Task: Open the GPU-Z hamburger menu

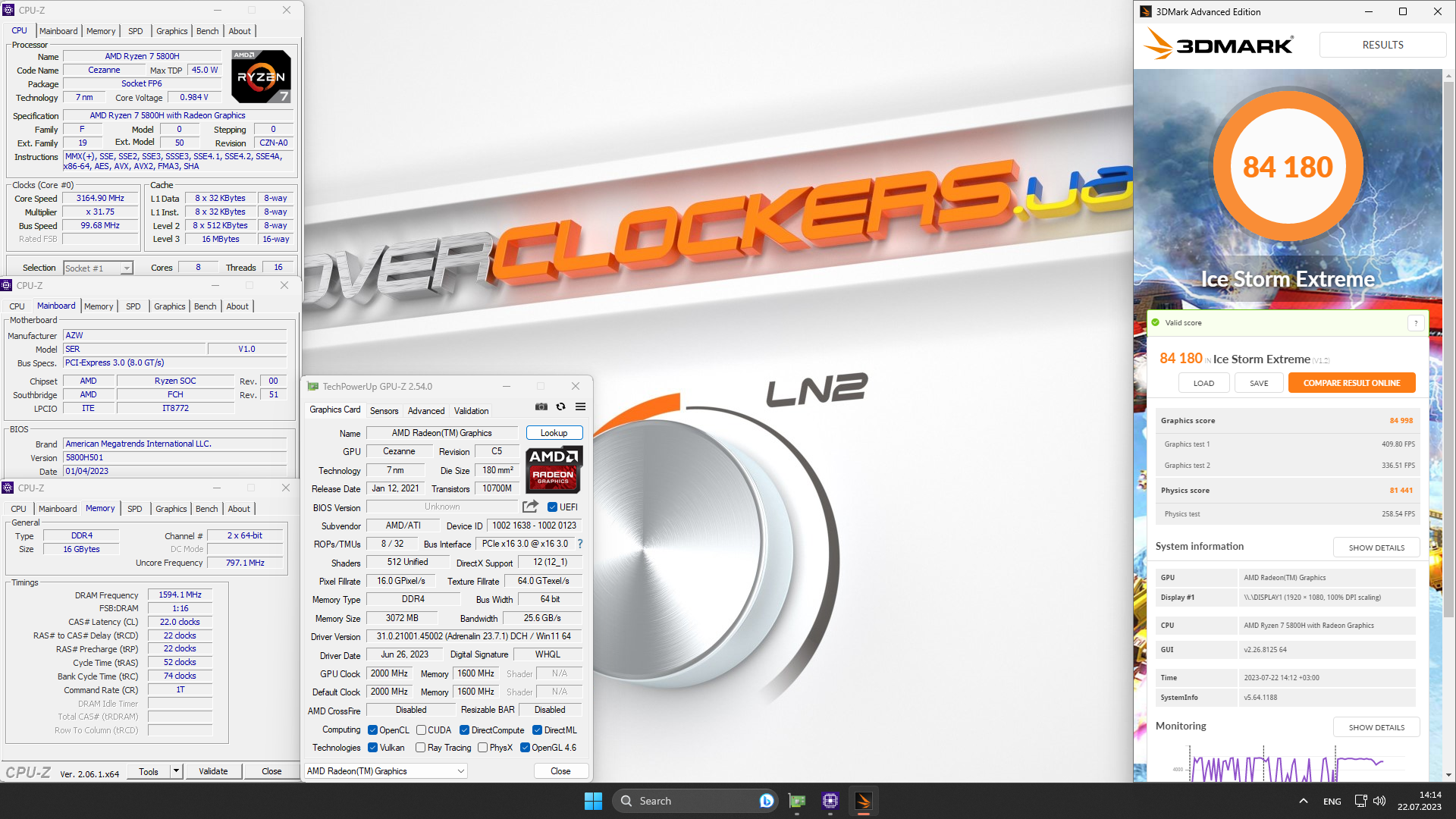Action: (581, 407)
